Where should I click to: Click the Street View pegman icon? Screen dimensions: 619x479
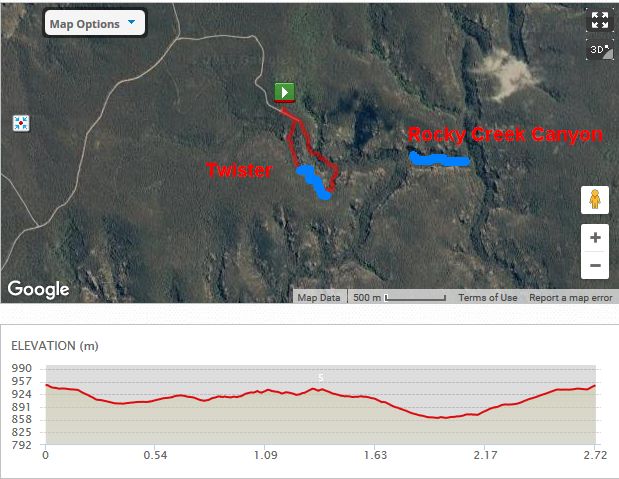(x=595, y=200)
